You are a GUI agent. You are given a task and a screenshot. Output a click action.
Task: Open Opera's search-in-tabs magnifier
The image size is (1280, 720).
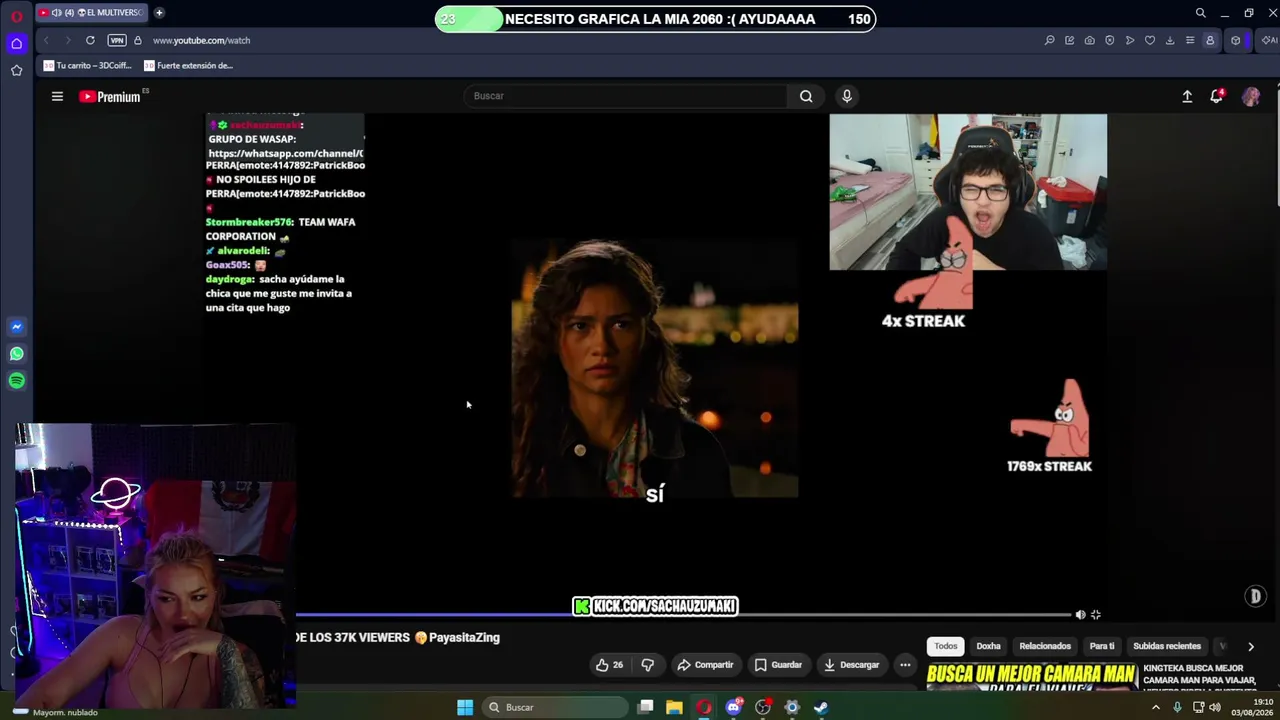(1200, 13)
